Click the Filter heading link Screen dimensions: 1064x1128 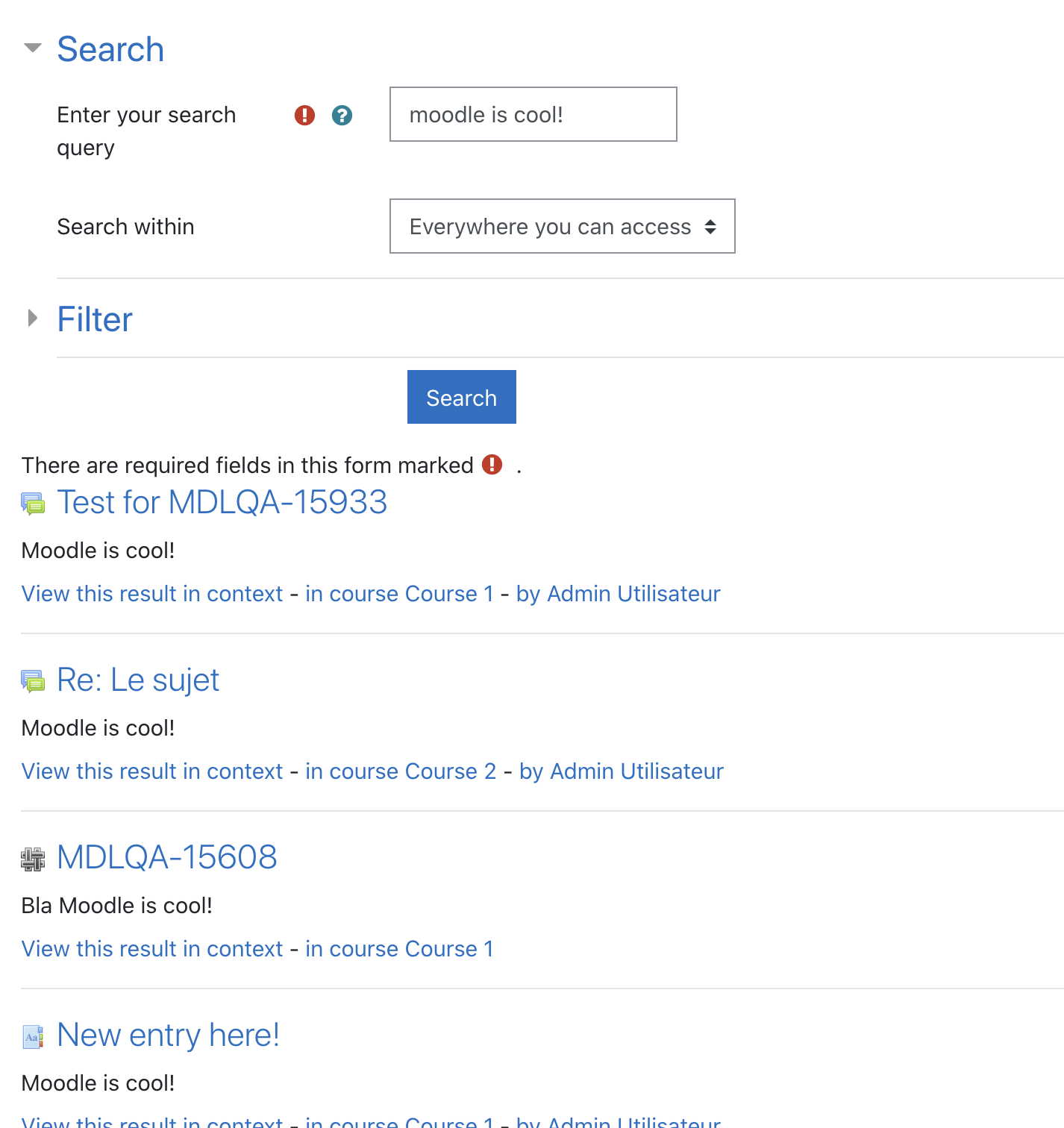click(x=95, y=319)
